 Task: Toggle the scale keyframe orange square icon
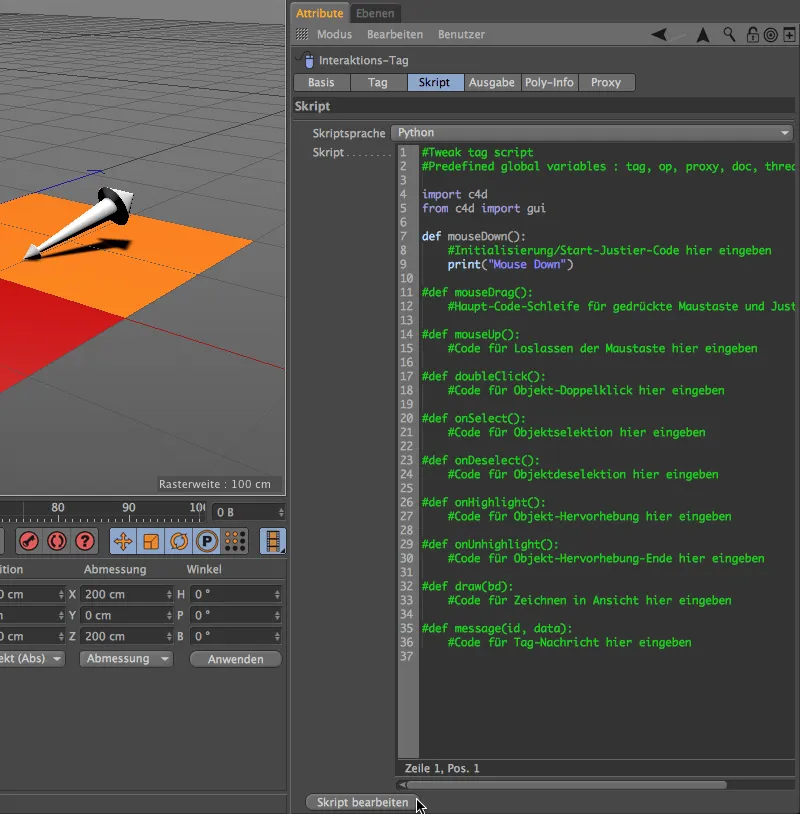click(151, 541)
